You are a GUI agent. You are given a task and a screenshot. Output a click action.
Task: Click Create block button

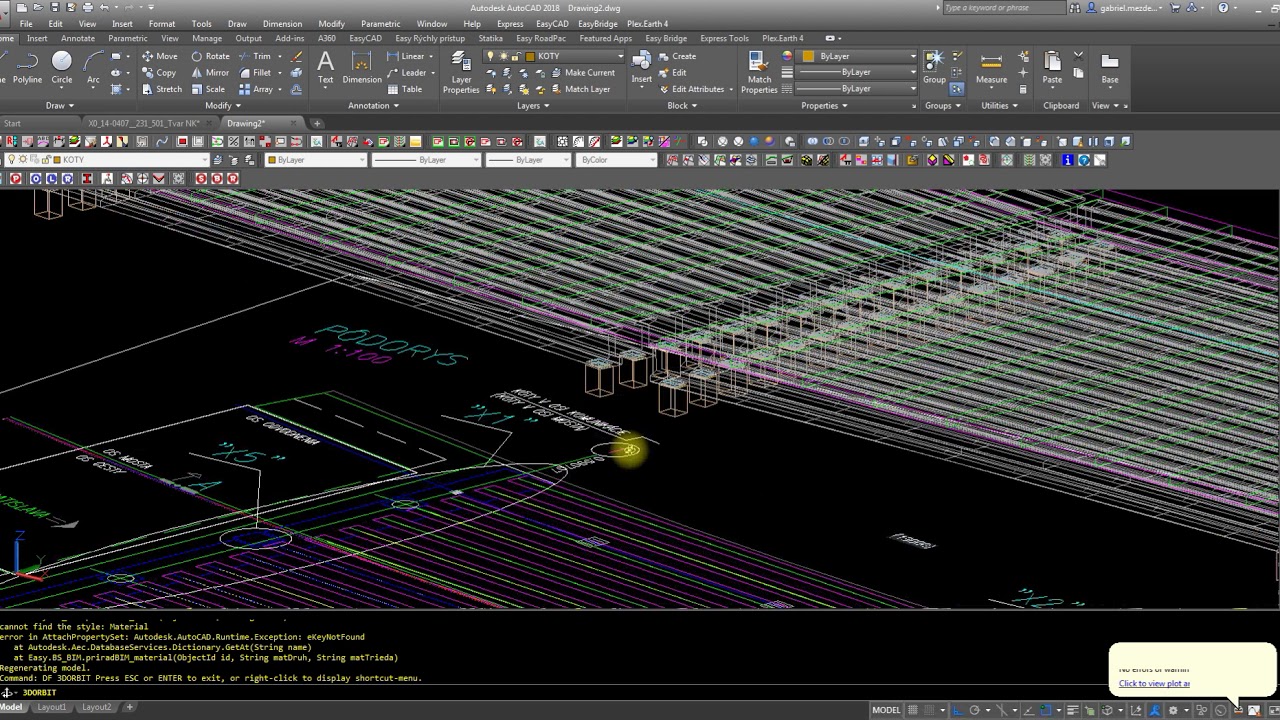677,56
